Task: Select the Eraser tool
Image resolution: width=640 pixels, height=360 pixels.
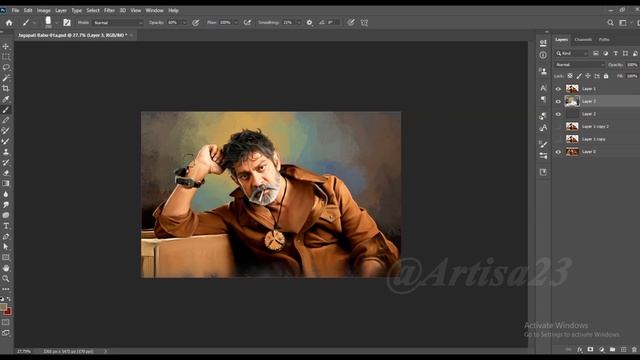Action: coord(6,173)
